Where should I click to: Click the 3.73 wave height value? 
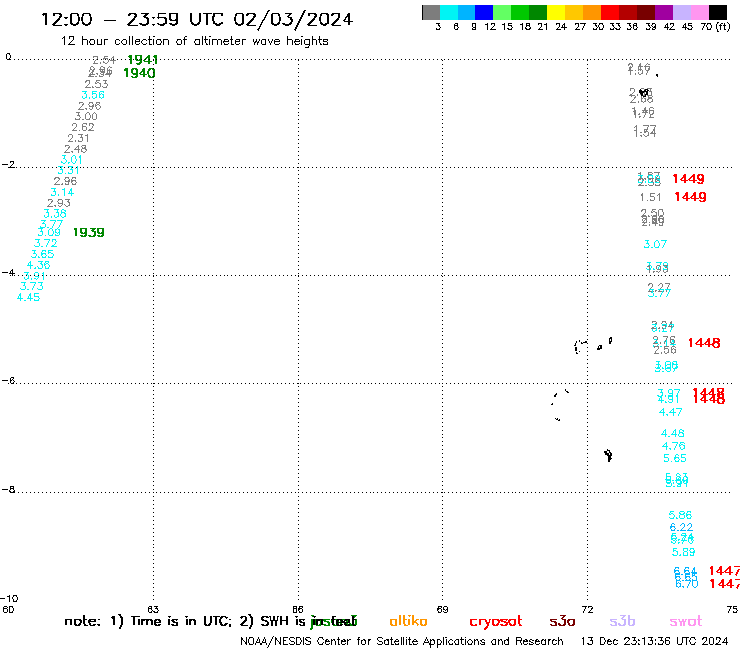32,287
